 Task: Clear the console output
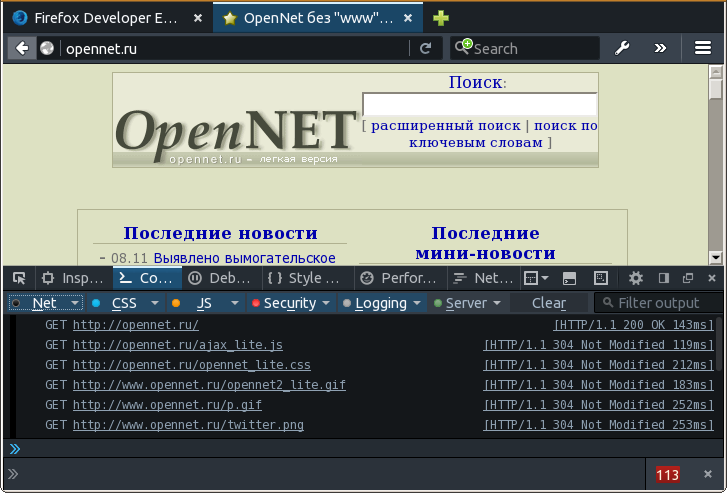(x=549, y=303)
